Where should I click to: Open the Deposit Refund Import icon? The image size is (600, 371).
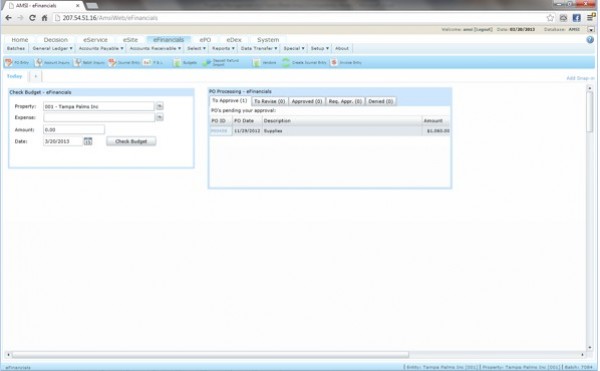[221, 62]
